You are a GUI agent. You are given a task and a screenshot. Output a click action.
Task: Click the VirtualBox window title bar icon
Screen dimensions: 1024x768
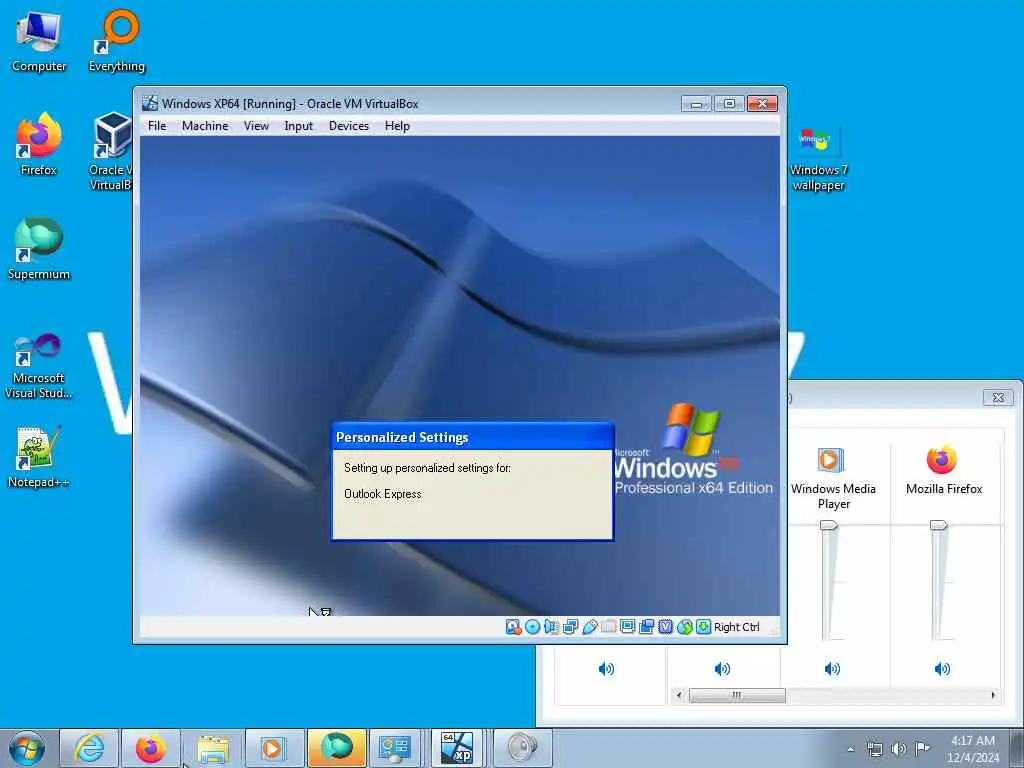pyautogui.click(x=150, y=103)
